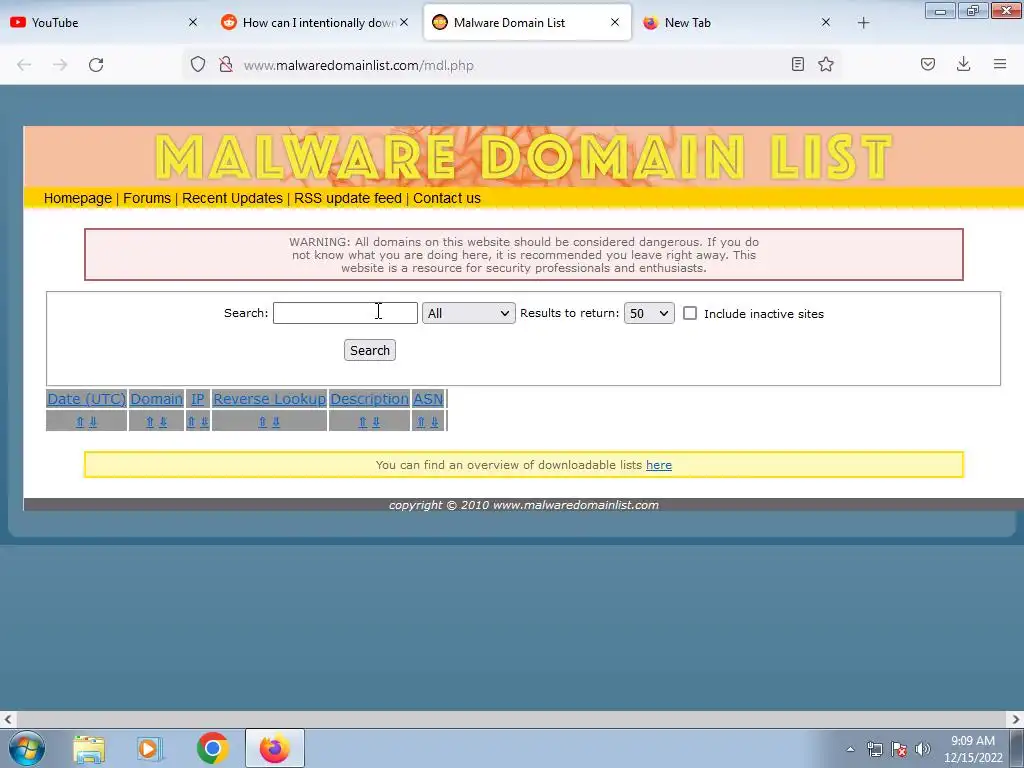1024x768 pixels.
Task: Sort ASN column ascending with up arrow
Action: point(421,422)
